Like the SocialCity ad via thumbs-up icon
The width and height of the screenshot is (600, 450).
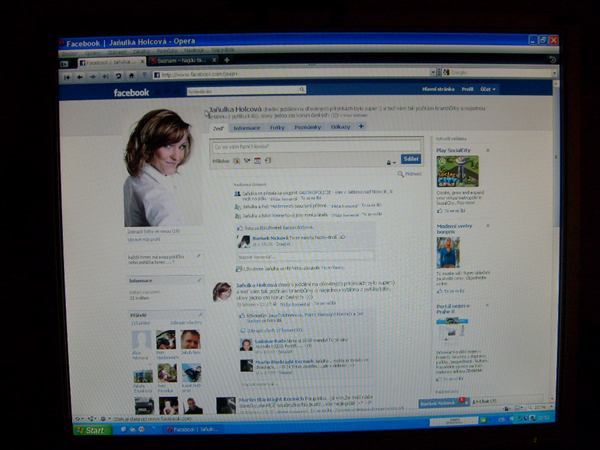click(x=440, y=211)
